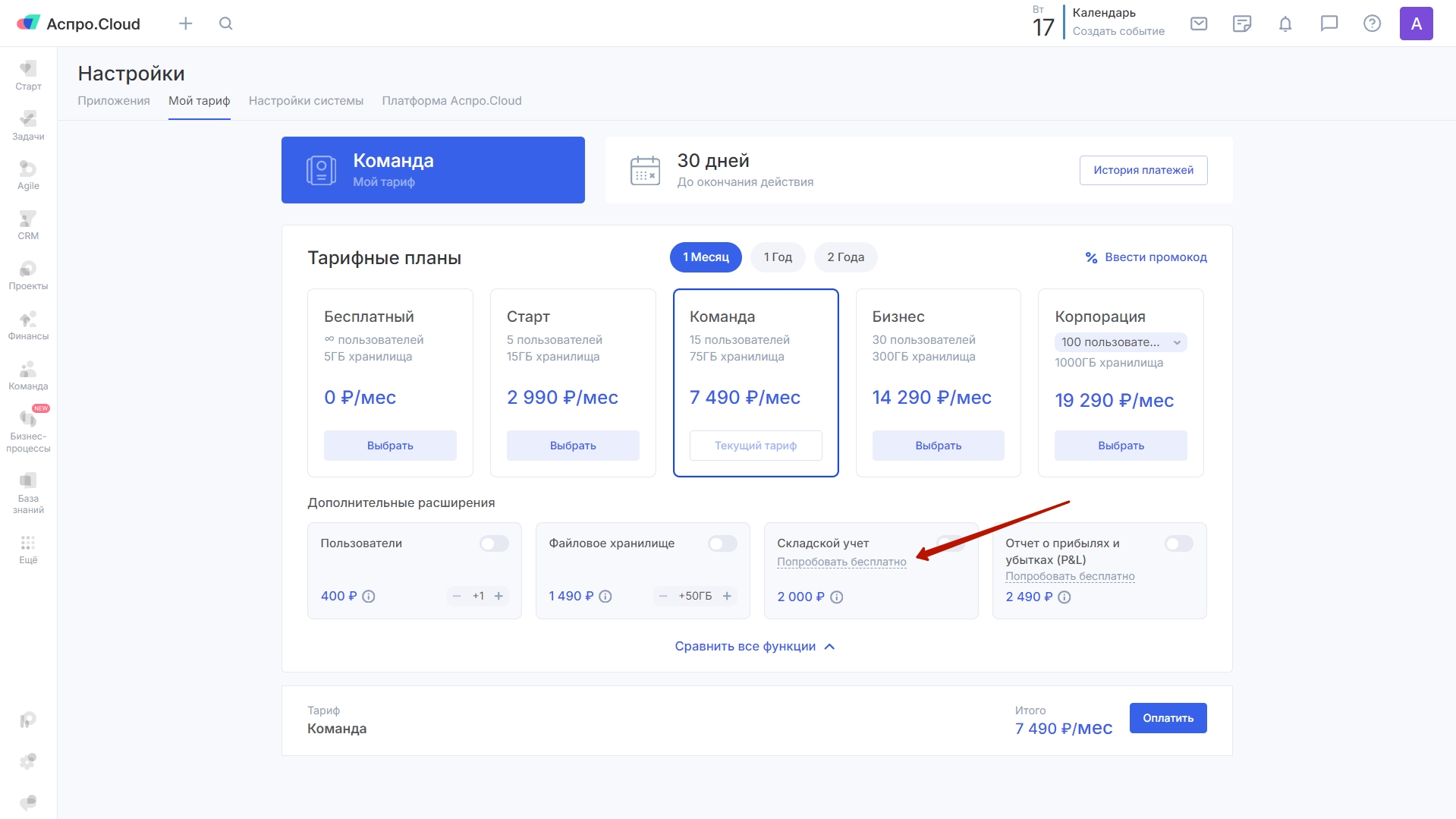Viewport: 1456px width, 819px height.
Task: Open the 100 users dropdown for Corporation
Action: (1120, 342)
